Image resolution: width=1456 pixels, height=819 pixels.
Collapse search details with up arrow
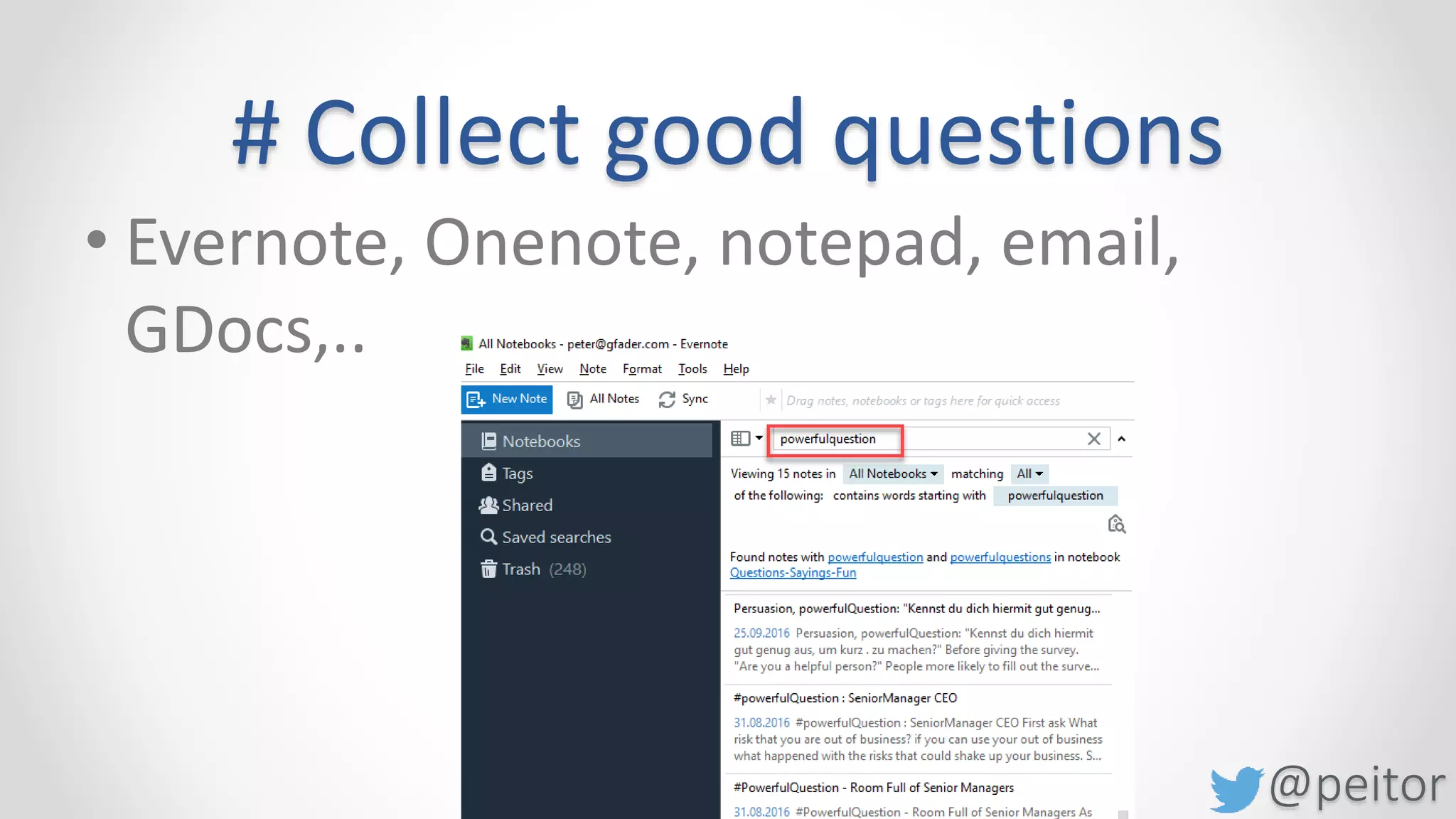[1122, 439]
